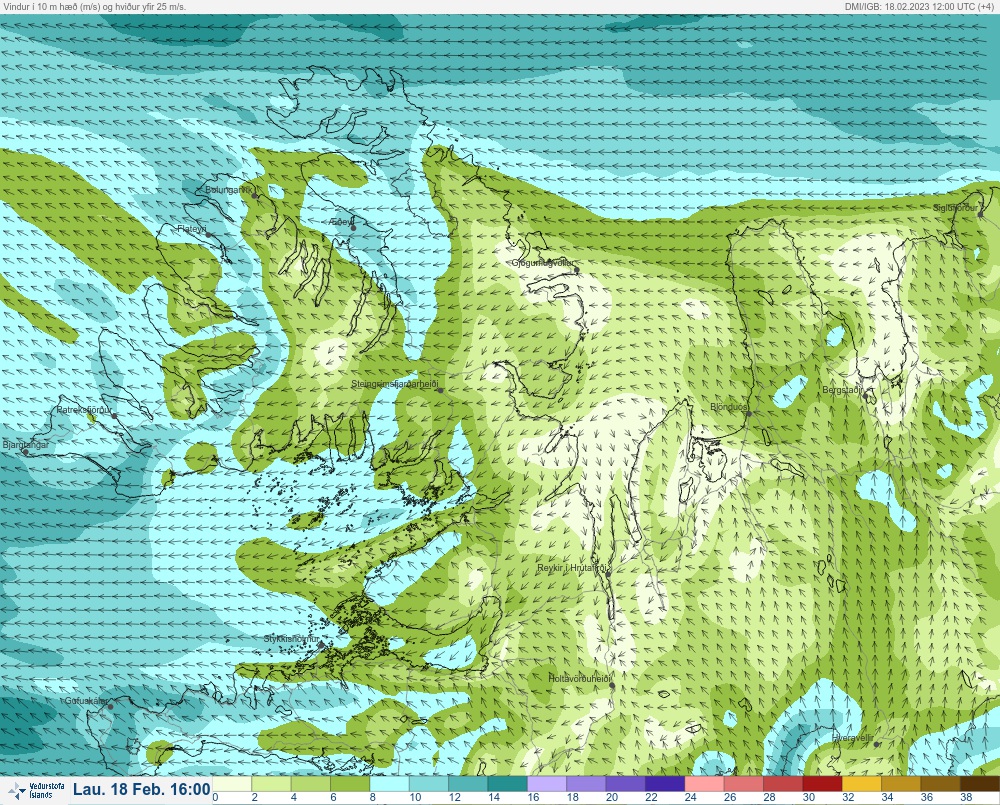Select the 2–4 m/s light green legend swatch
The height and width of the screenshot is (805, 1000).
272,783
